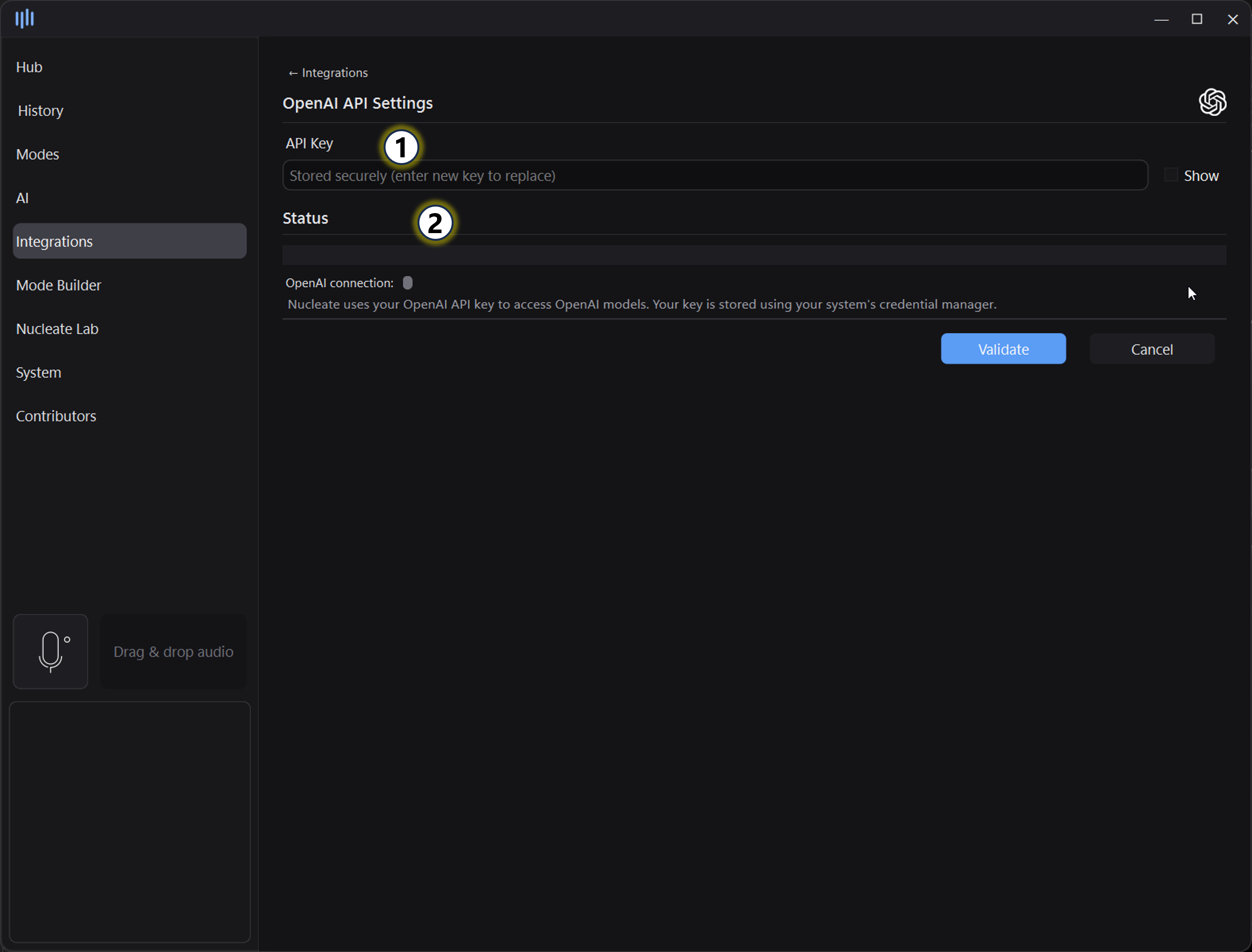Click the OpenAI API Settings heading
The width and height of the screenshot is (1252, 952).
pyautogui.click(x=358, y=103)
